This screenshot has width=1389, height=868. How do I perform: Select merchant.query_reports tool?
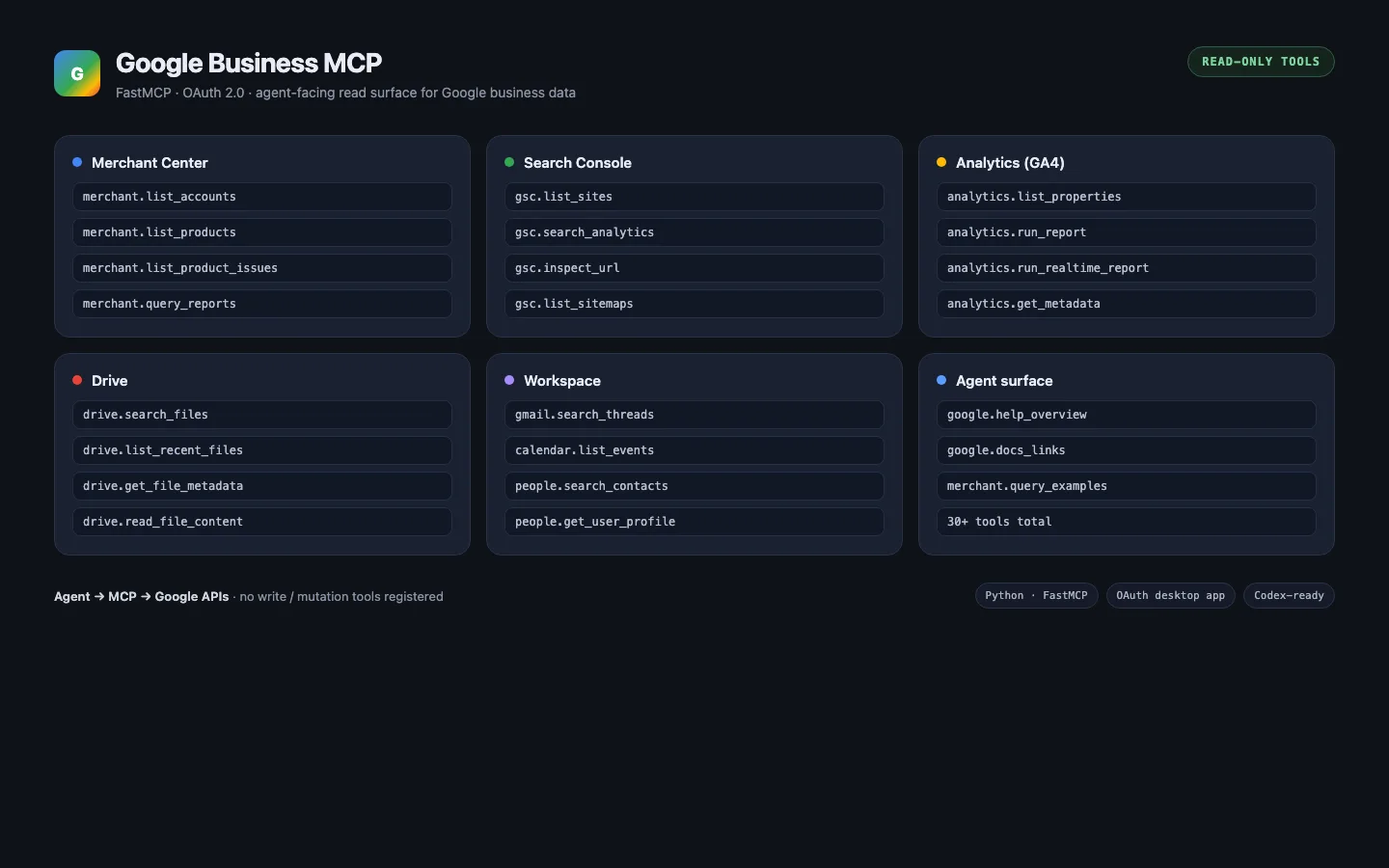[262, 304]
